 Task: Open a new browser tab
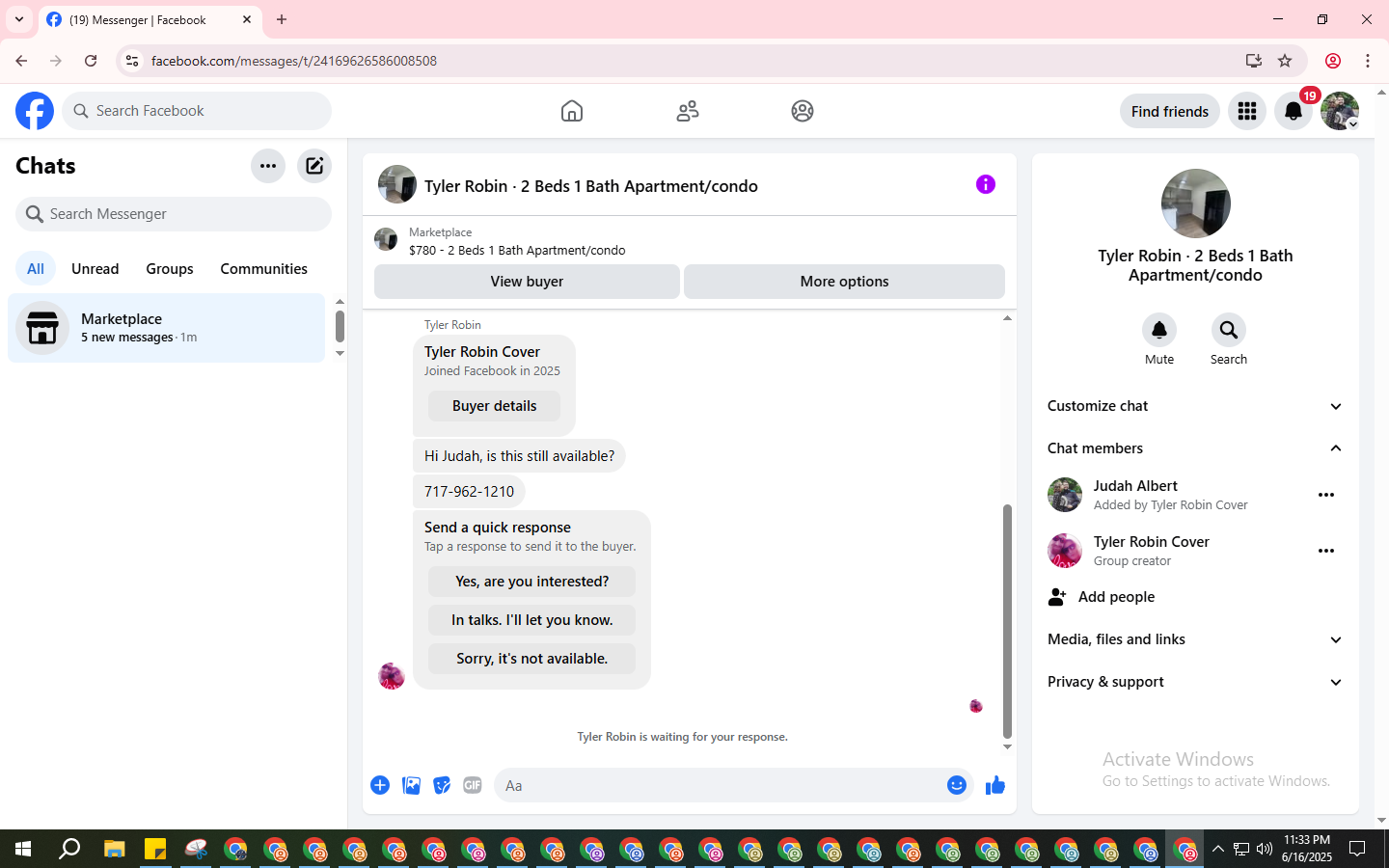point(282,19)
